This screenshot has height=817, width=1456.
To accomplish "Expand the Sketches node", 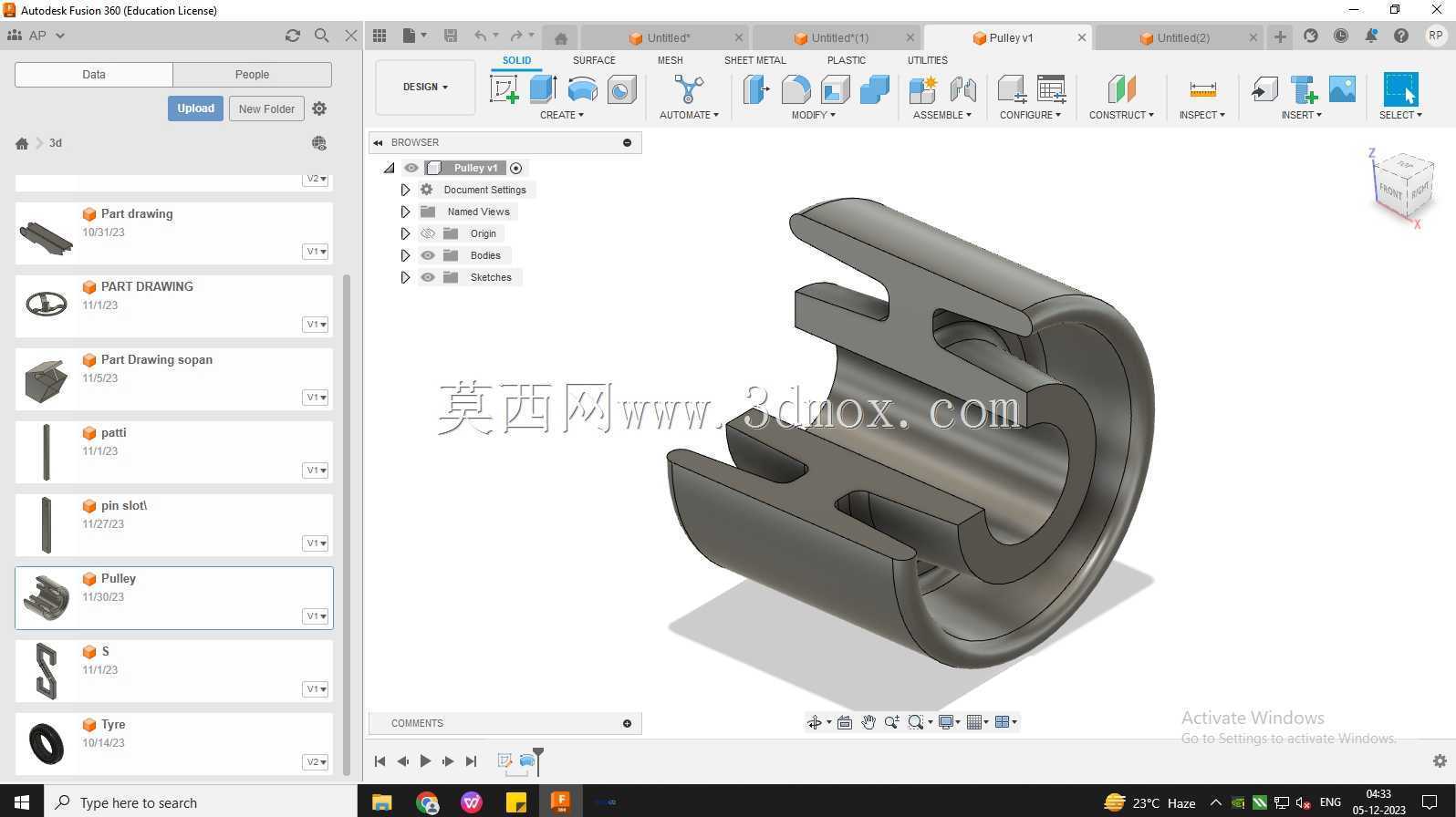I will coord(405,277).
